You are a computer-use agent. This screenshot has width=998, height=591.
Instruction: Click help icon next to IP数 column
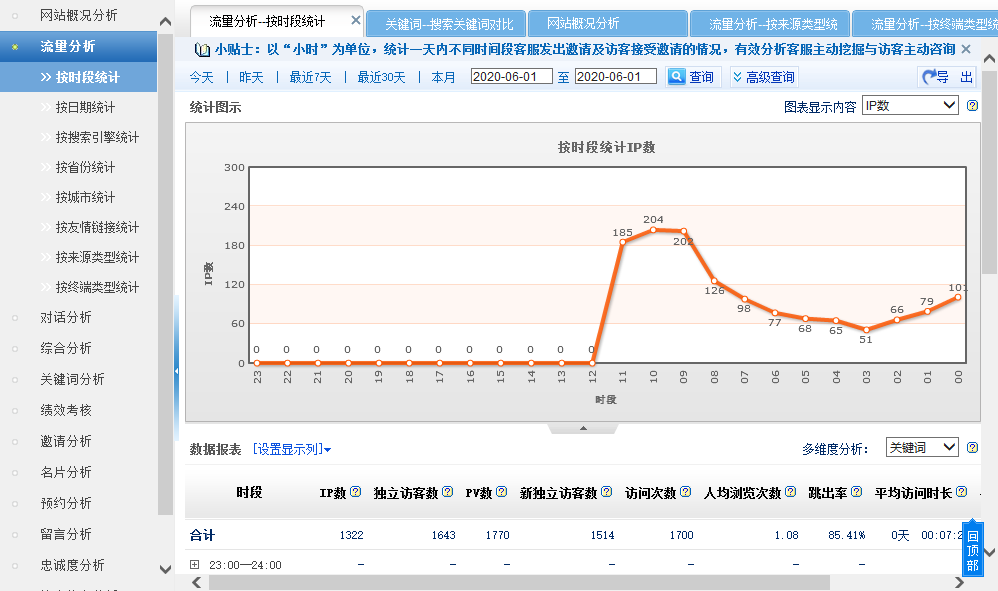[x=355, y=492]
